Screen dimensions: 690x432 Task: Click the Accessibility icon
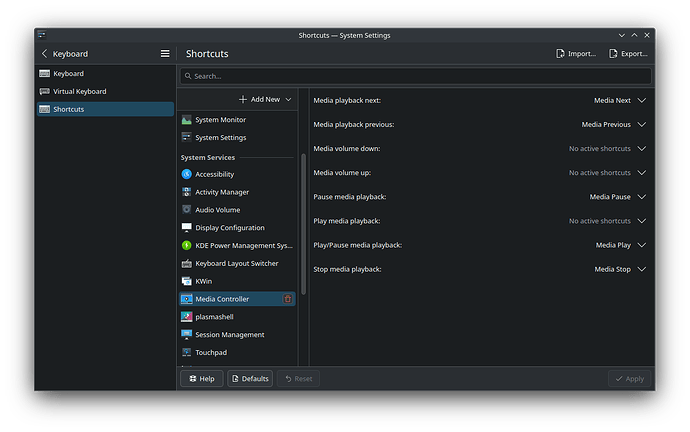coord(187,174)
